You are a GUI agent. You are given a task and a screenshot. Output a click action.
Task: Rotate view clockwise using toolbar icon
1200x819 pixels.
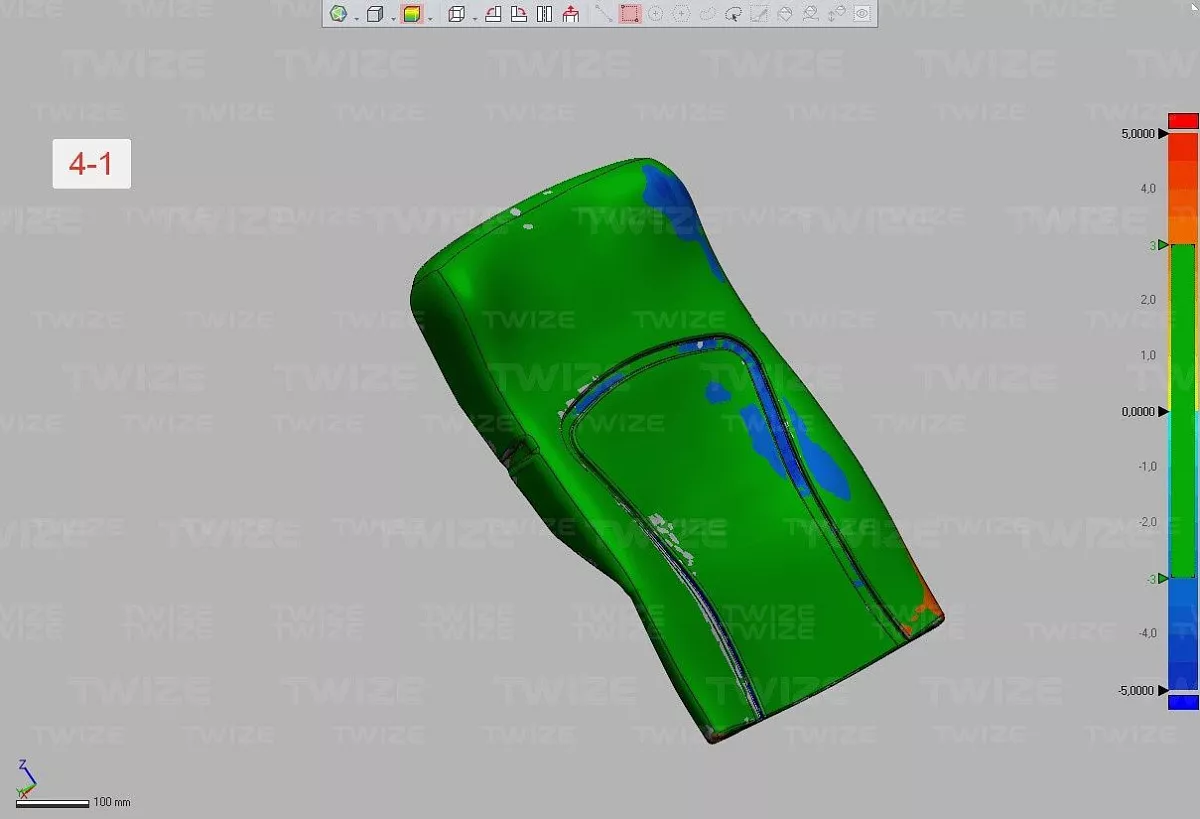pos(519,14)
